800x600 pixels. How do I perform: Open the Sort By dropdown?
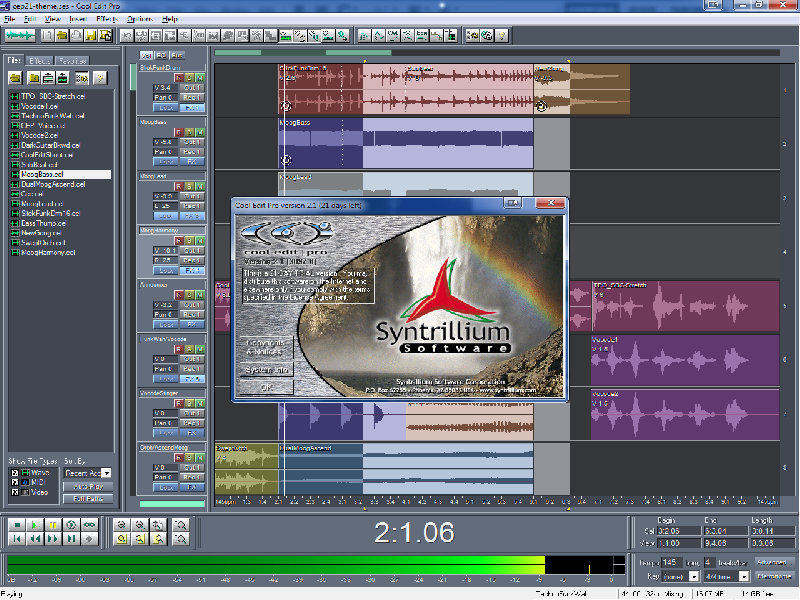(106, 473)
